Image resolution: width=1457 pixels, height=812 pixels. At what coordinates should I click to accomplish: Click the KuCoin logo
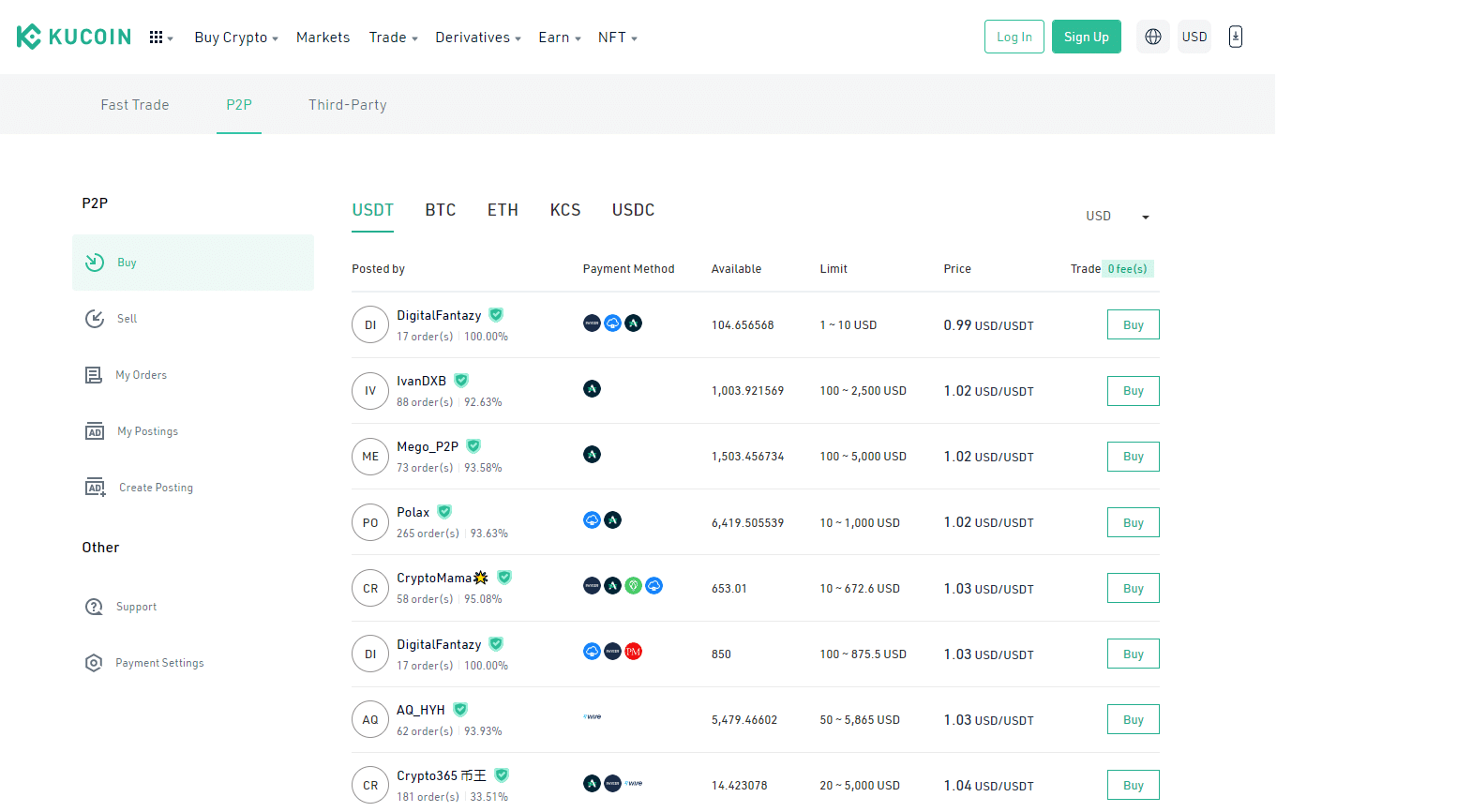[x=74, y=37]
